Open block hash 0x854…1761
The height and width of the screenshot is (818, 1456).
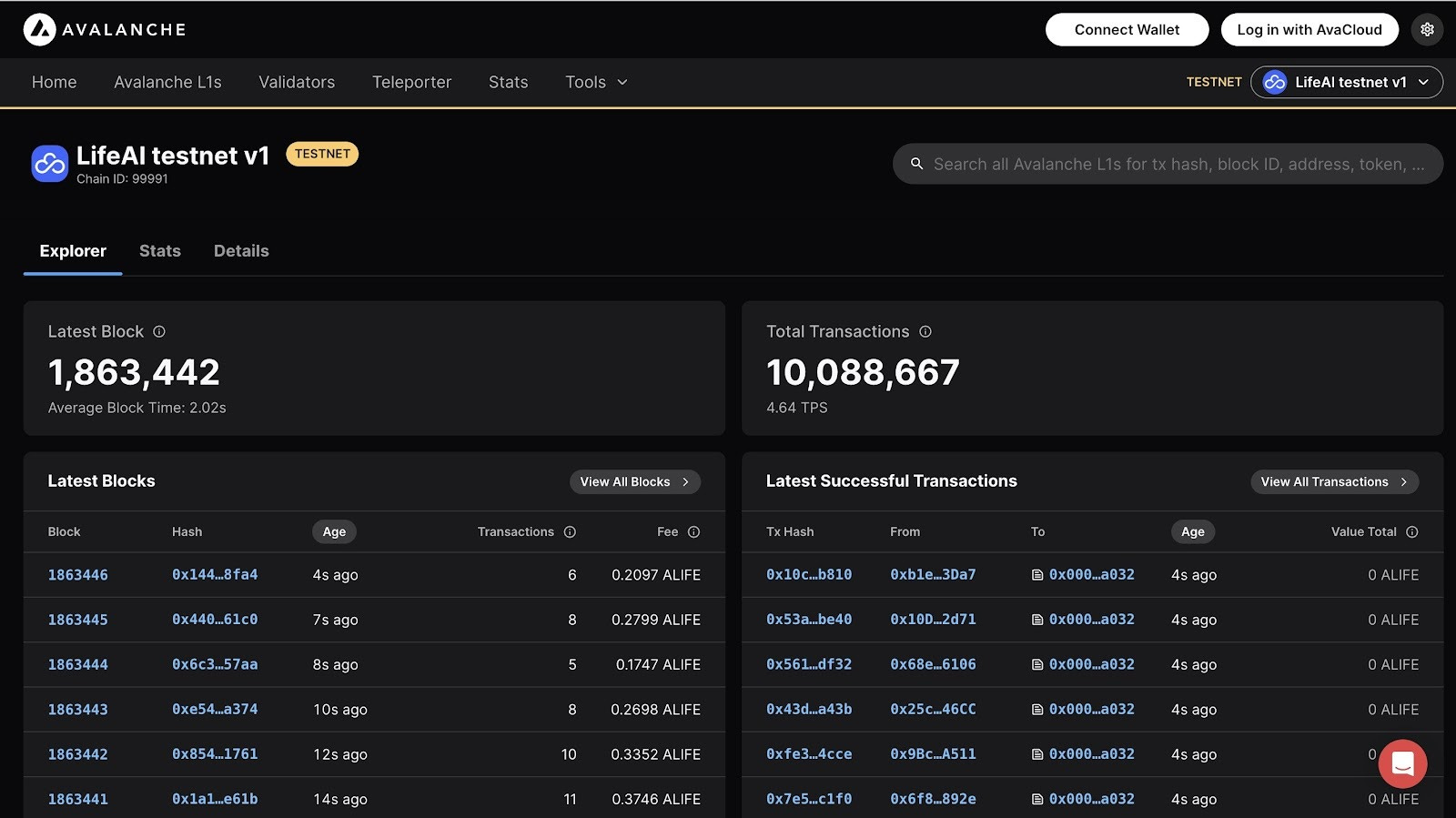215,754
